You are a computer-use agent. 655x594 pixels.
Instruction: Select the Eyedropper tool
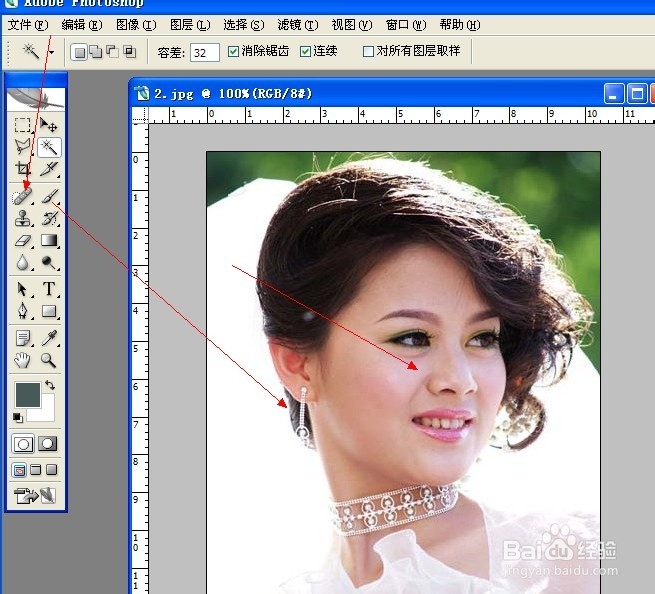click(49, 338)
